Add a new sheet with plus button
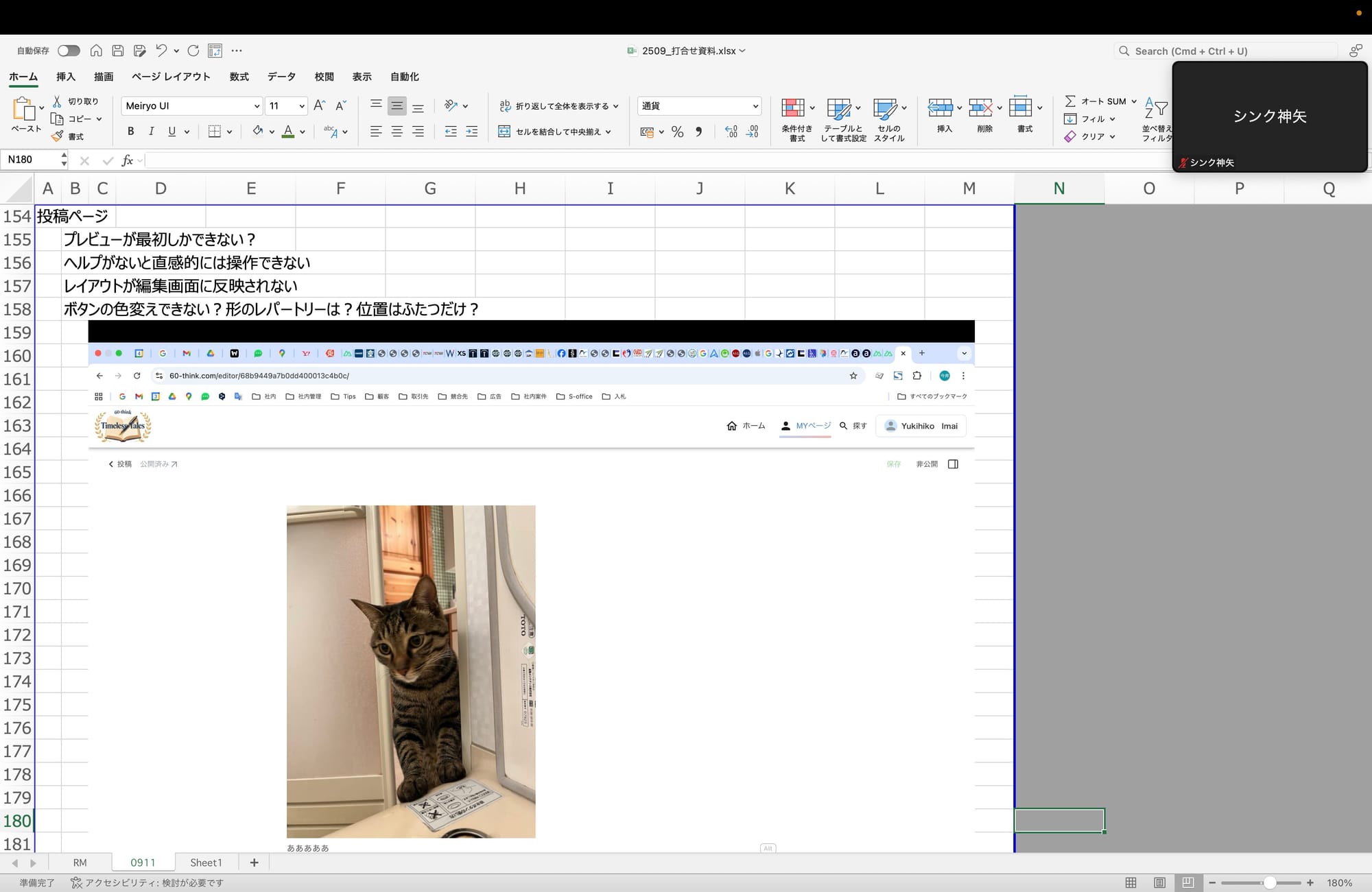 pyautogui.click(x=254, y=863)
